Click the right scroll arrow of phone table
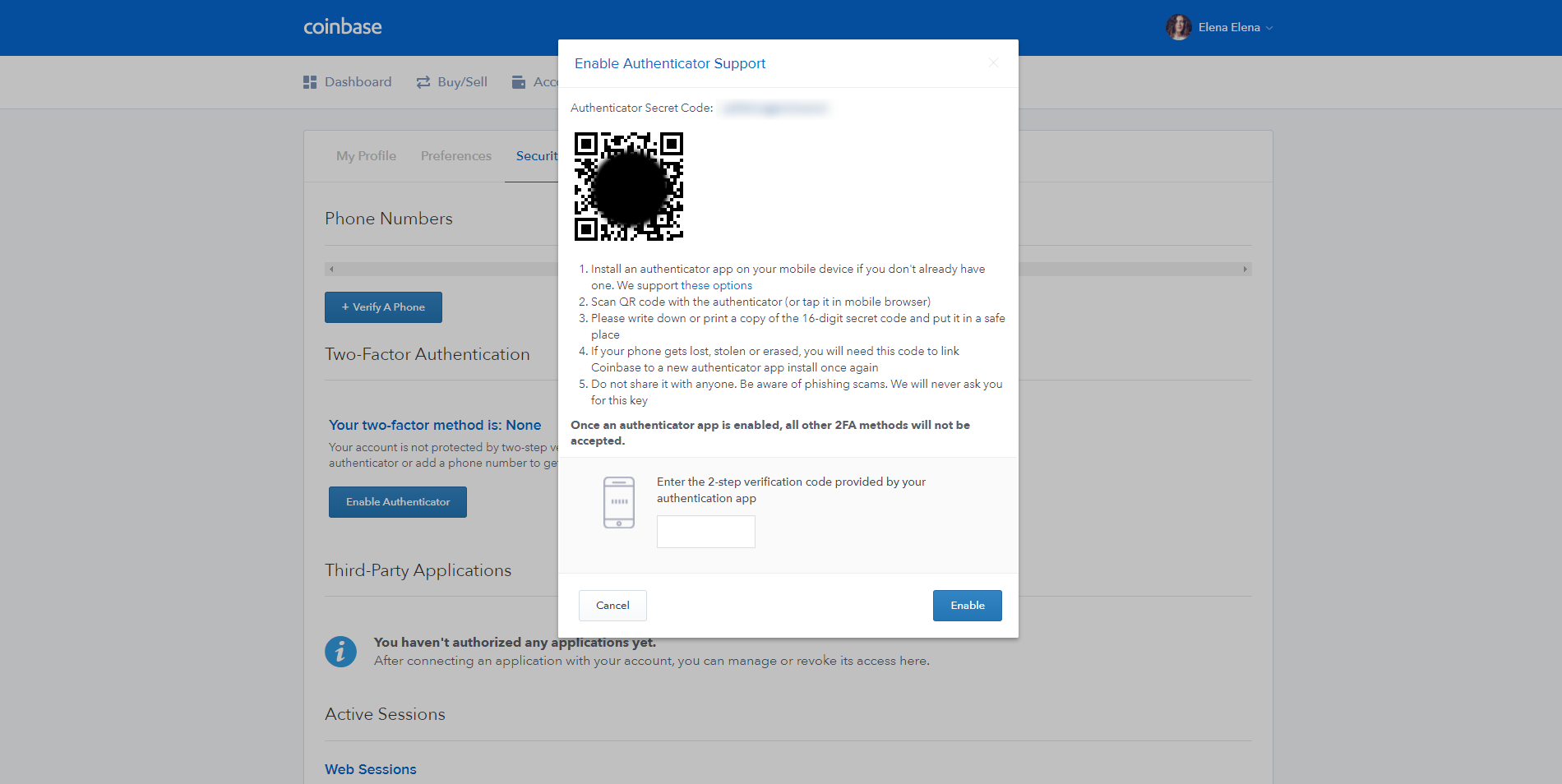The height and width of the screenshot is (784, 1562). click(1245, 270)
